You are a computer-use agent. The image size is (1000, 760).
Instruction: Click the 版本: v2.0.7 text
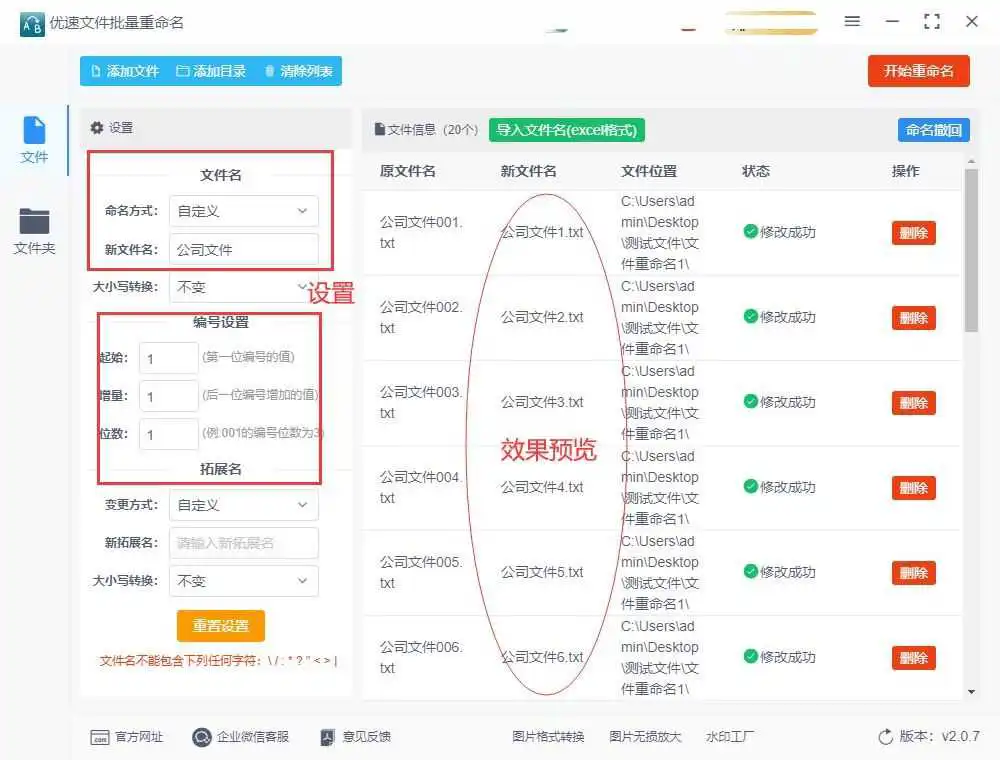pos(939,736)
